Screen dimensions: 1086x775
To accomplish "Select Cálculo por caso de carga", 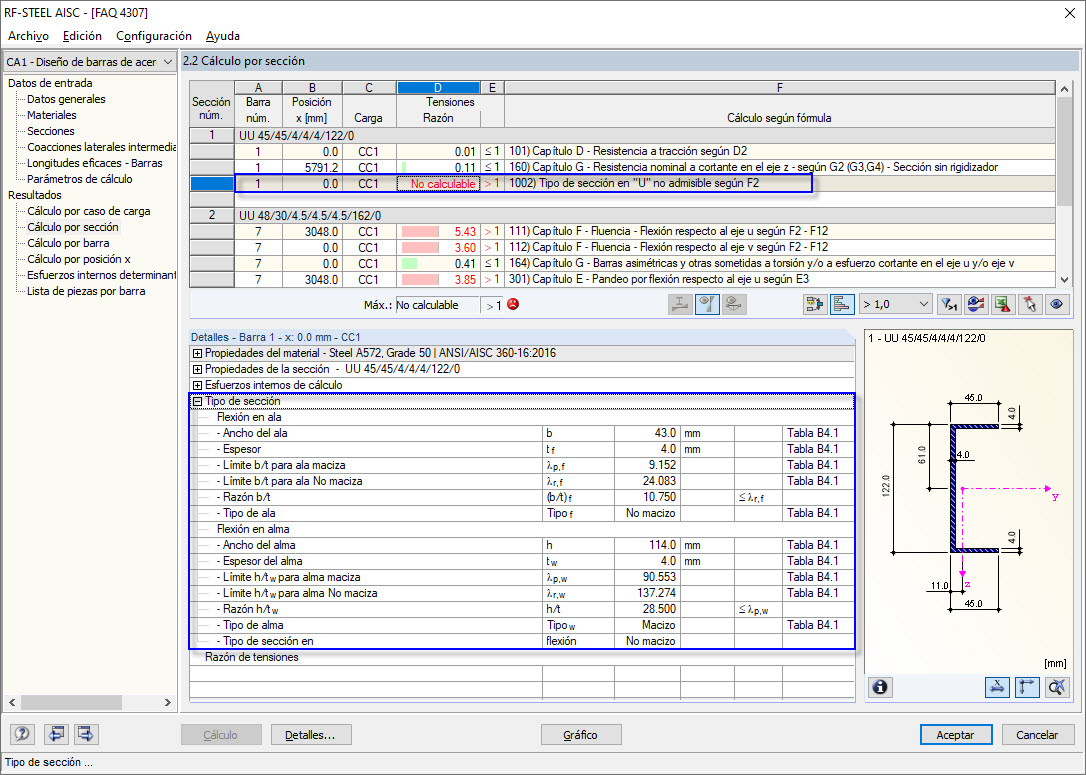I will tap(89, 211).
